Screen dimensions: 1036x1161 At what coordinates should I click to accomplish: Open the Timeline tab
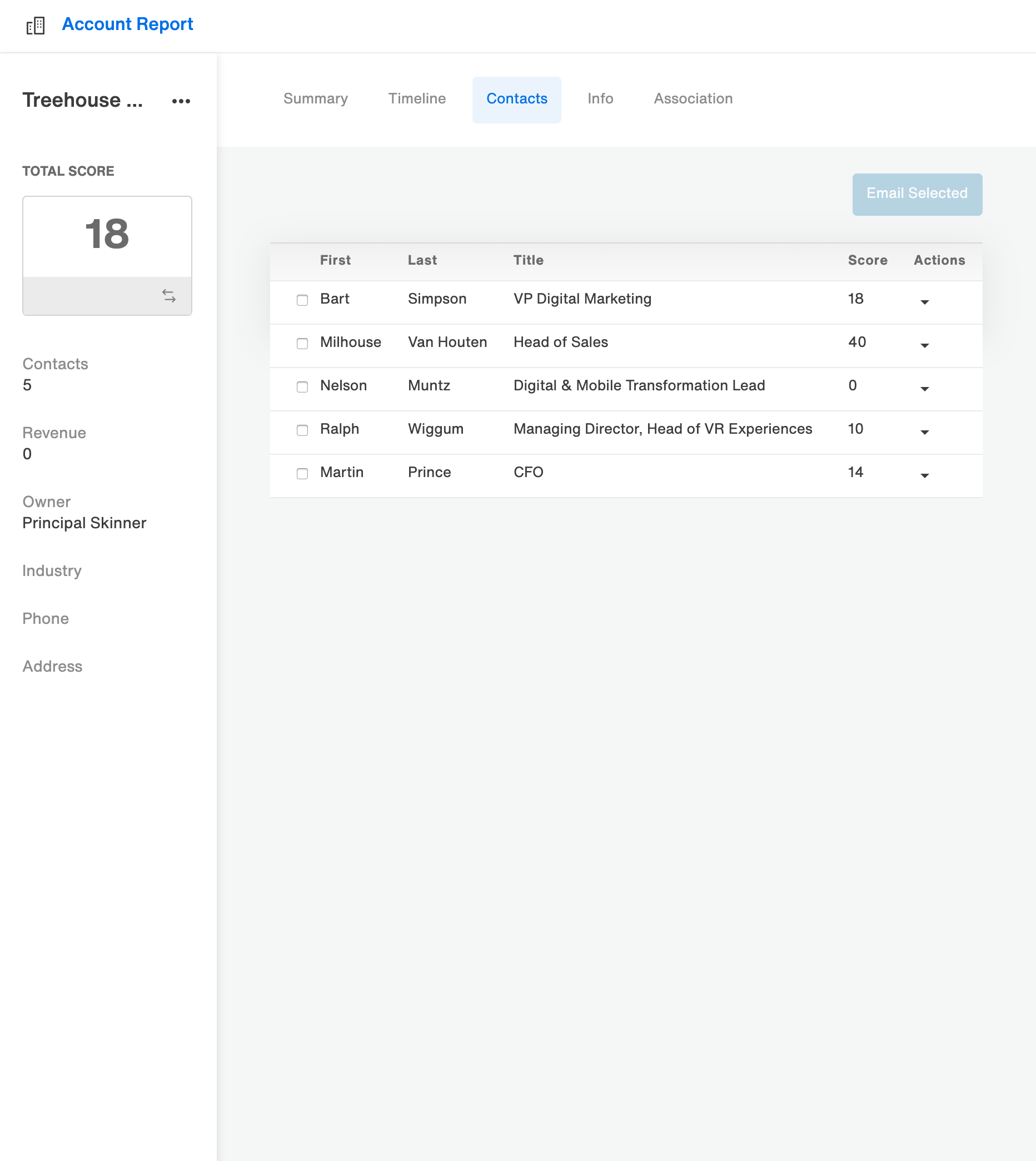pyautogui.click(x=417, y=99)
